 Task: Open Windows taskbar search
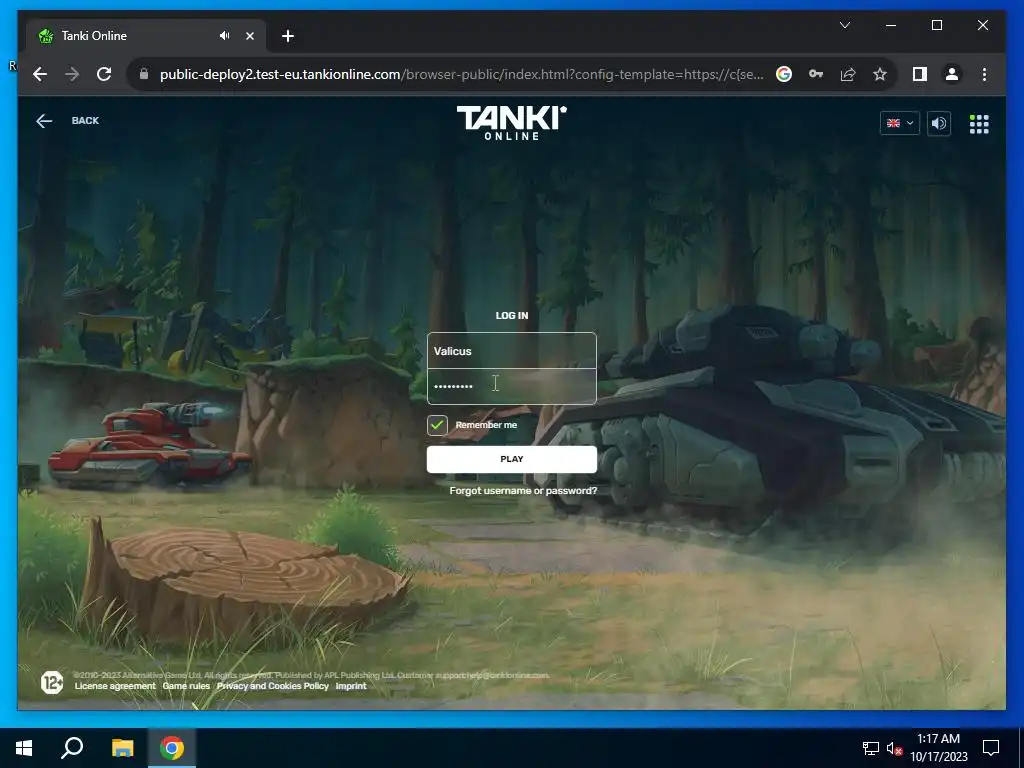[x=72, y=748]
